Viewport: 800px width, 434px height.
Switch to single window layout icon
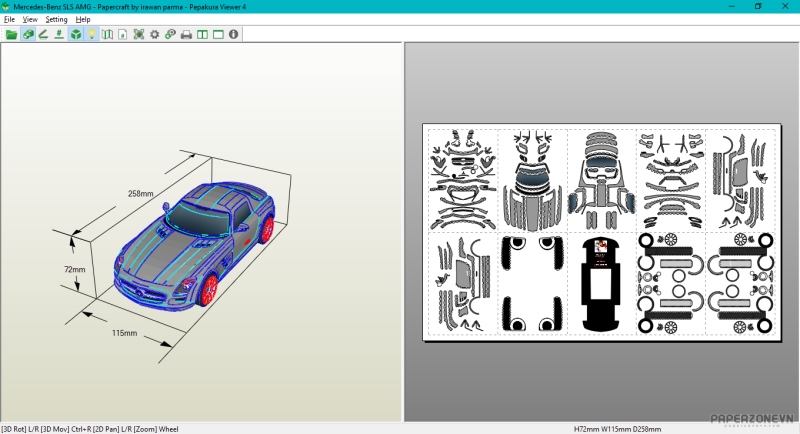(218, 34)
